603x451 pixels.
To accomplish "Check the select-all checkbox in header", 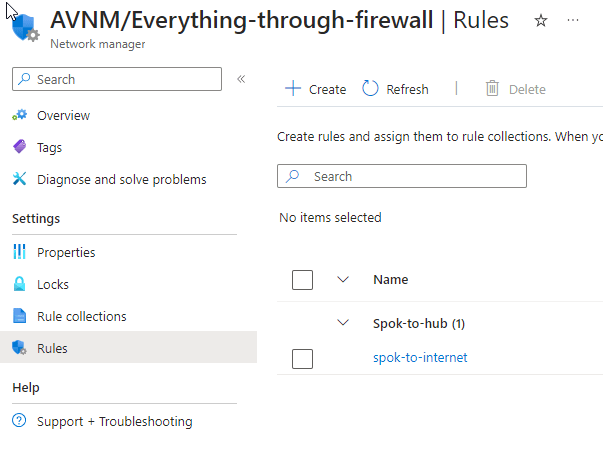I will point(303,279).
